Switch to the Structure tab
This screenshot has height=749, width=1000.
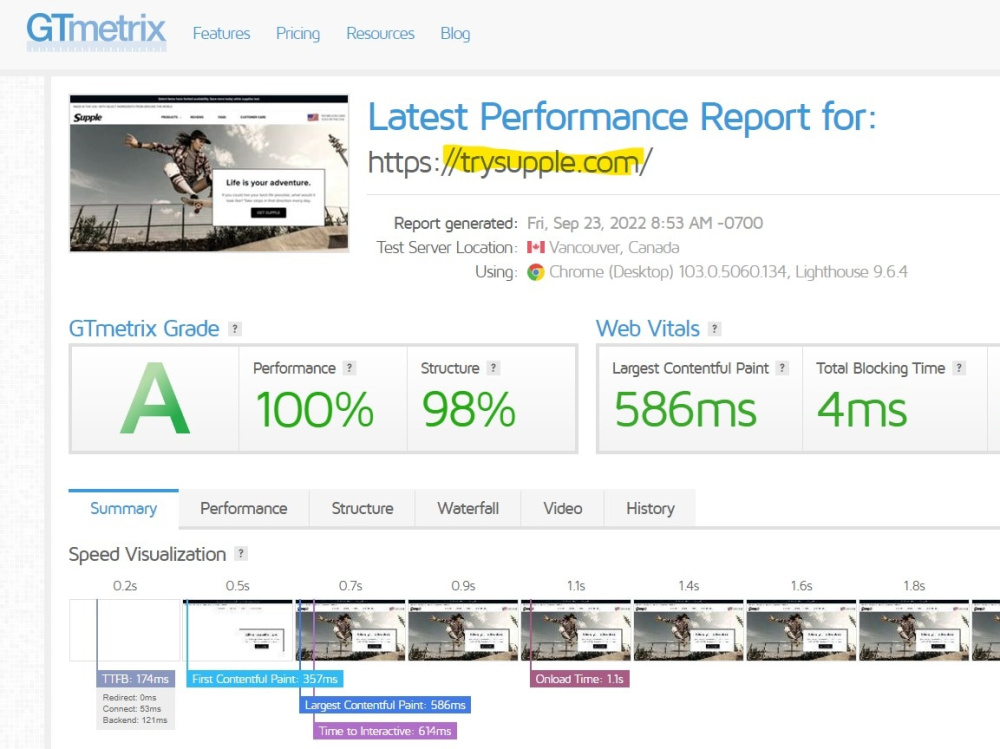click(x=362, y=508)
